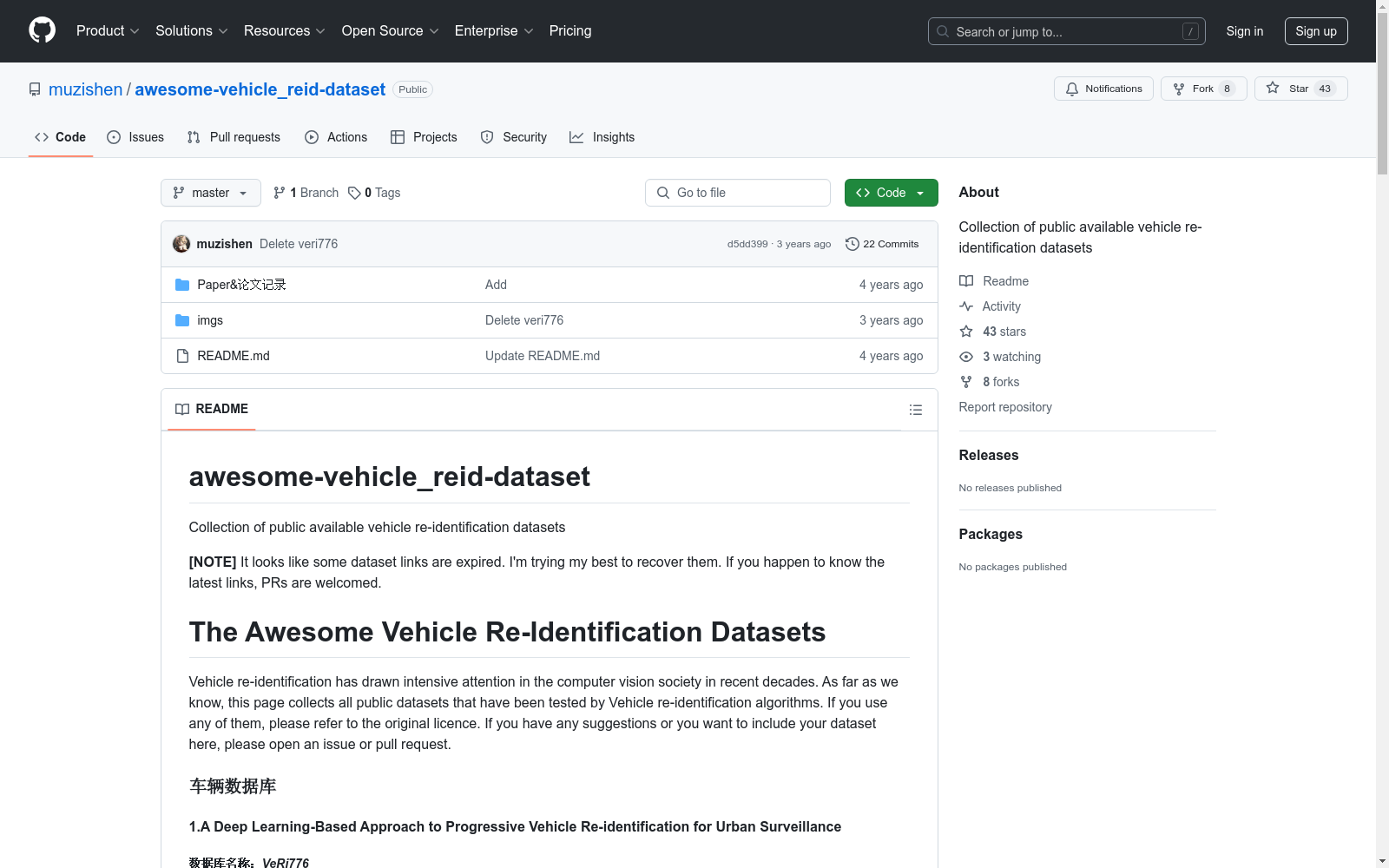The width and height of the screenshot is (1389, 868).
Task: Click the Sign in link
Action: coord(1245,31)
